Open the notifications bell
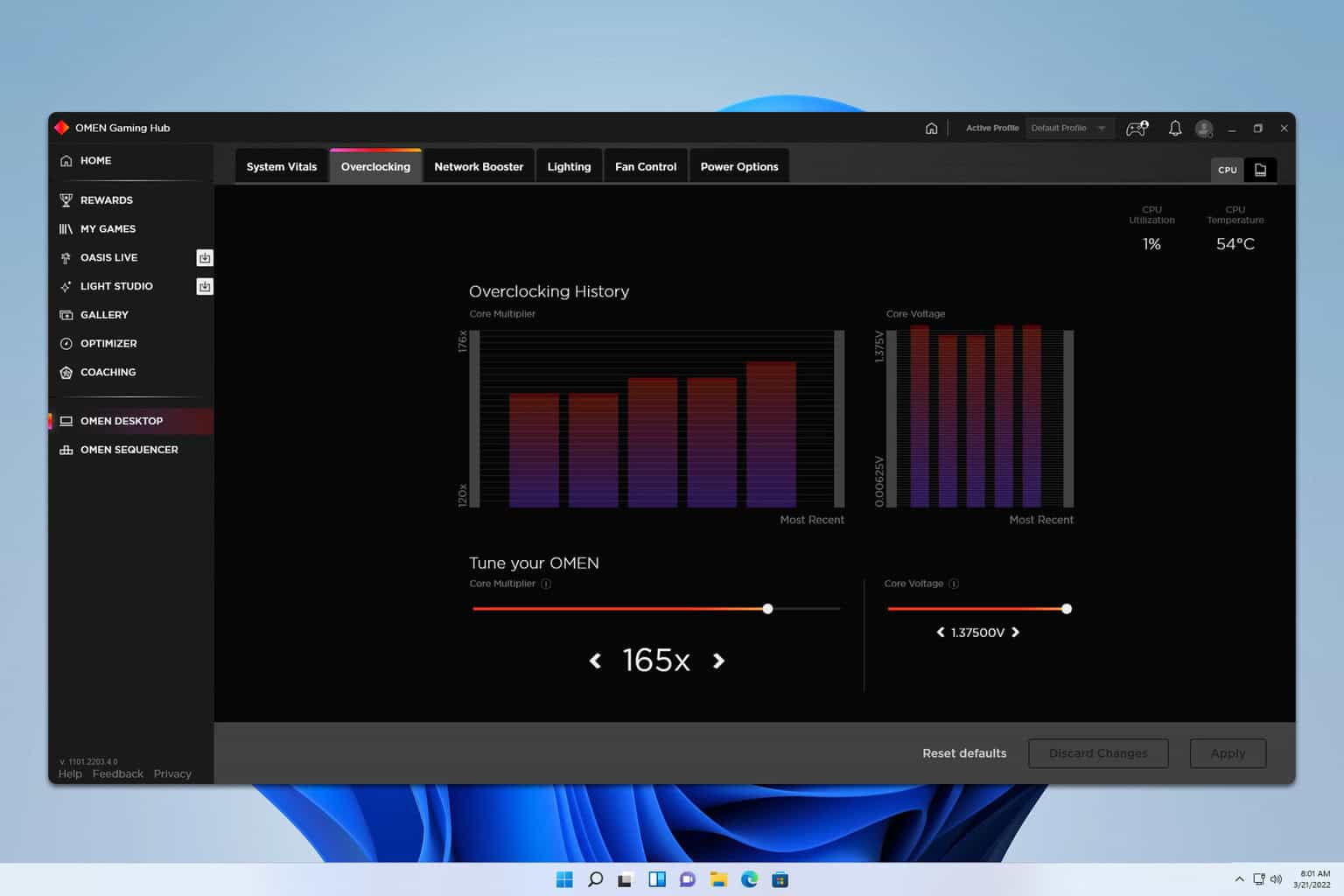This screenshot has height=896, width=1344. [1175, 128]
